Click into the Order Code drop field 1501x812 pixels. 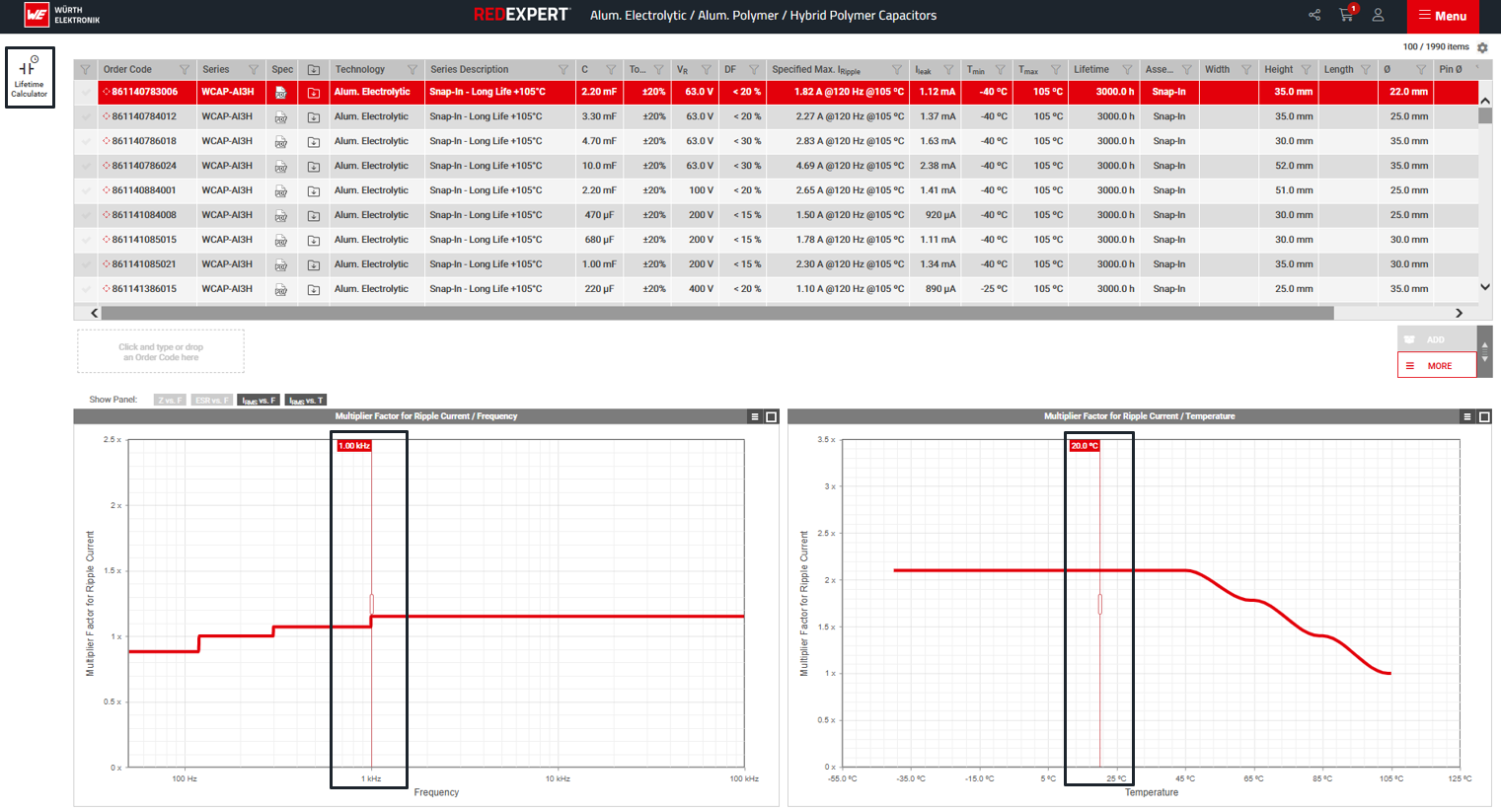pyautogui.click(x=161, y=352)
